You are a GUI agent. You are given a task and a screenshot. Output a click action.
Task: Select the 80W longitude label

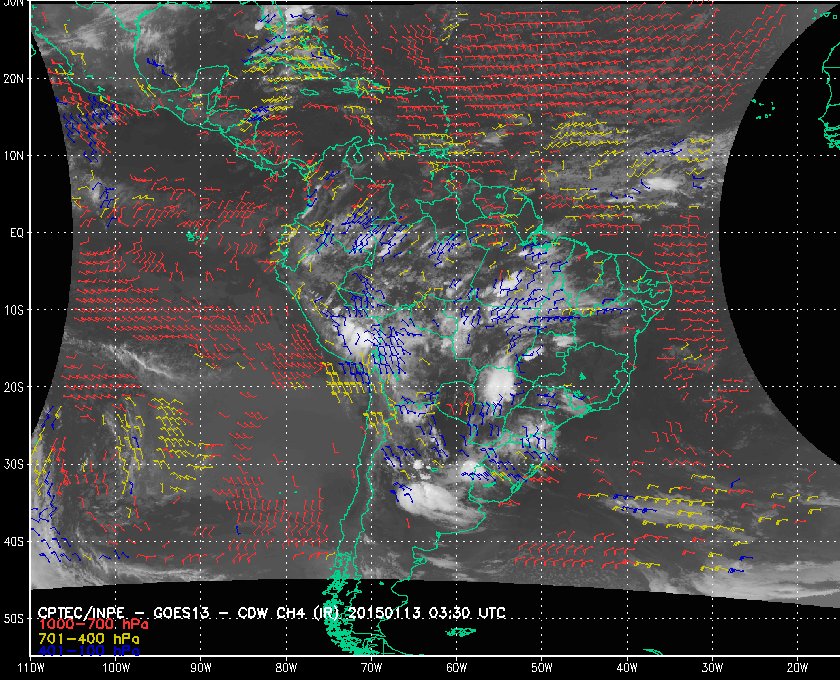(286, 668)
